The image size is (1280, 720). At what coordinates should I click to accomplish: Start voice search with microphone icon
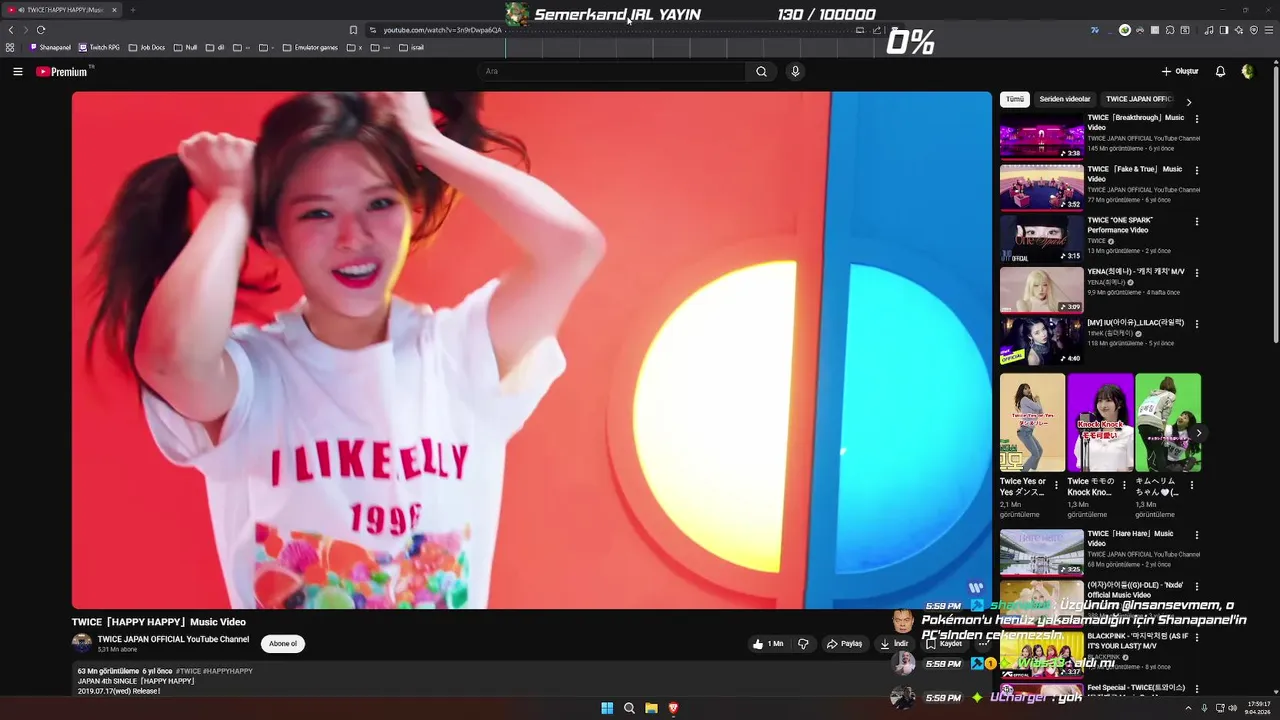795,72
